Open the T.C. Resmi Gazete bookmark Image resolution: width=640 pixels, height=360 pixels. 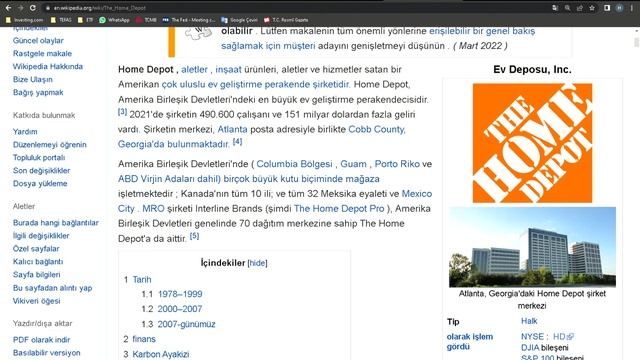(286, 20)
